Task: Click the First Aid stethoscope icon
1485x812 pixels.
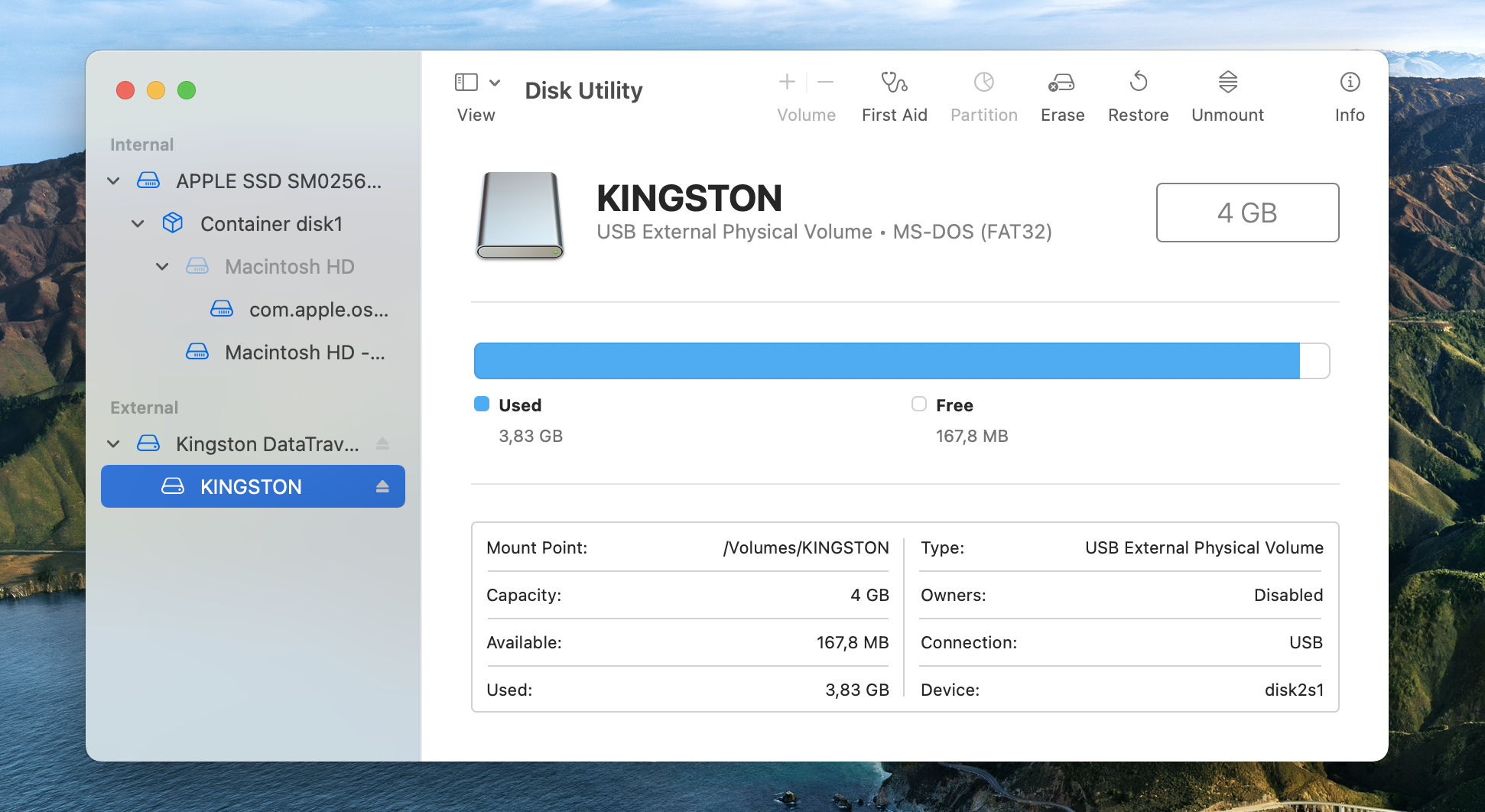Action: pyautogui.click(x=894, y=82)
